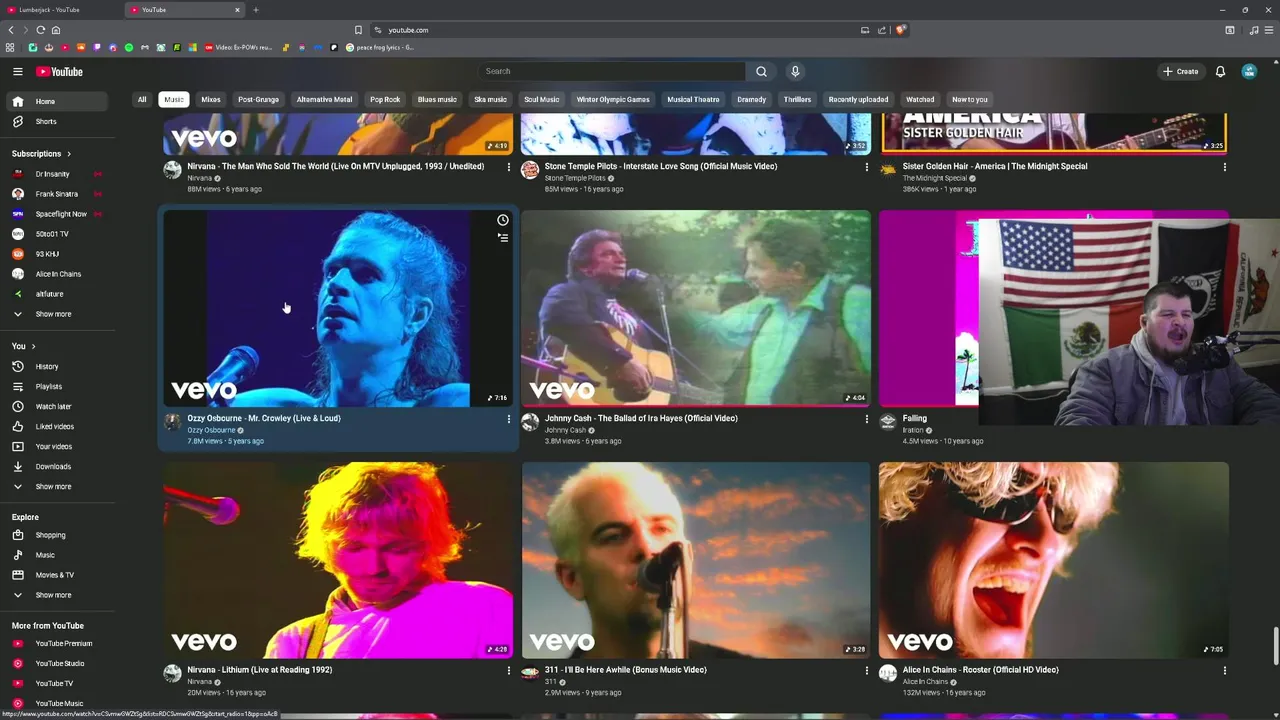Open History in sidebar
The width and height of the screenshot is (1280, 720).
[58, 366]
